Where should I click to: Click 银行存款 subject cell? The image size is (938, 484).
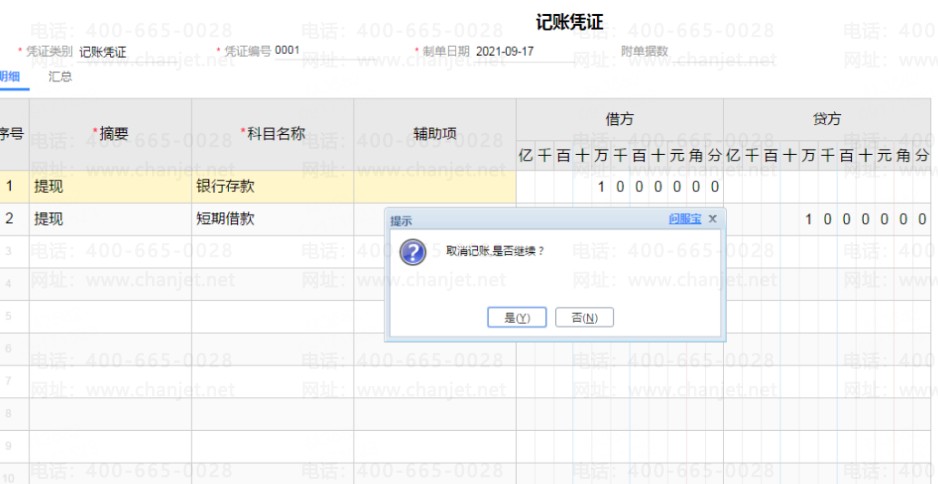(273, 187)
